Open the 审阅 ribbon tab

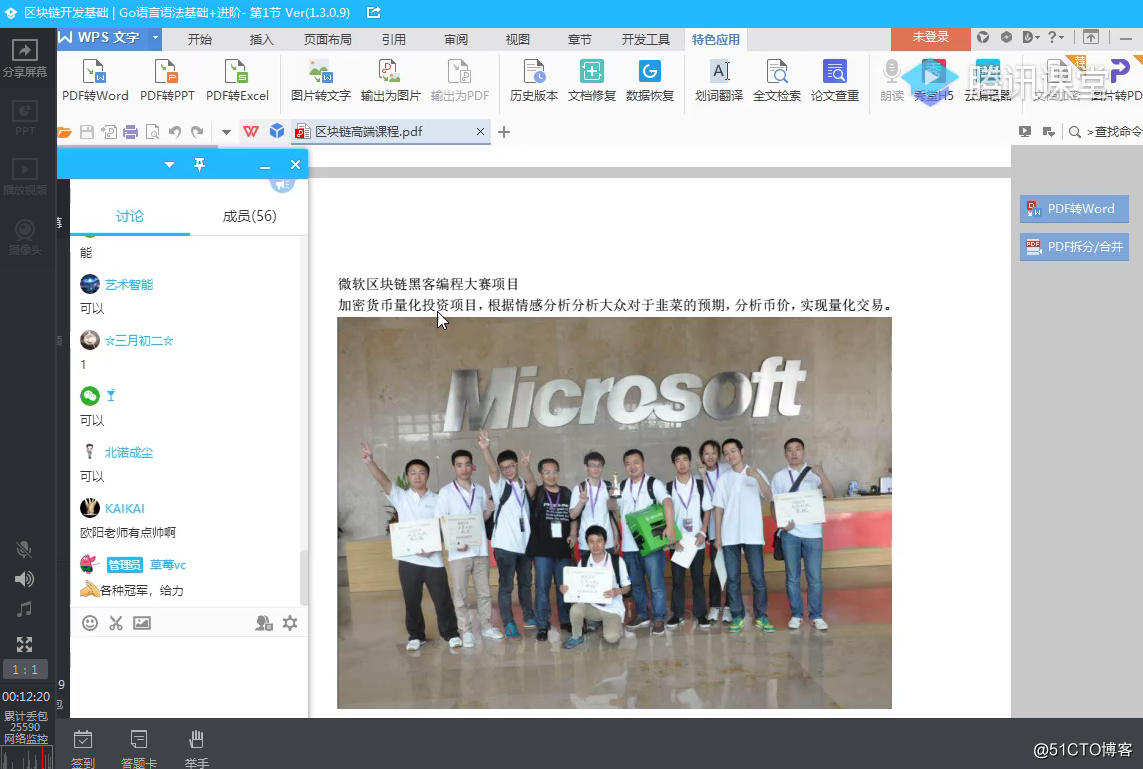(456, 39)
